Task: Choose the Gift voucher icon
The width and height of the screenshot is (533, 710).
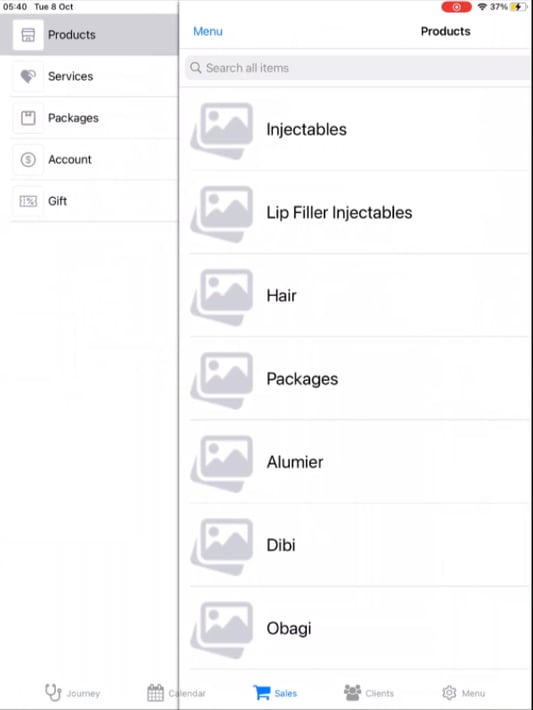Action: pos(28,201)
